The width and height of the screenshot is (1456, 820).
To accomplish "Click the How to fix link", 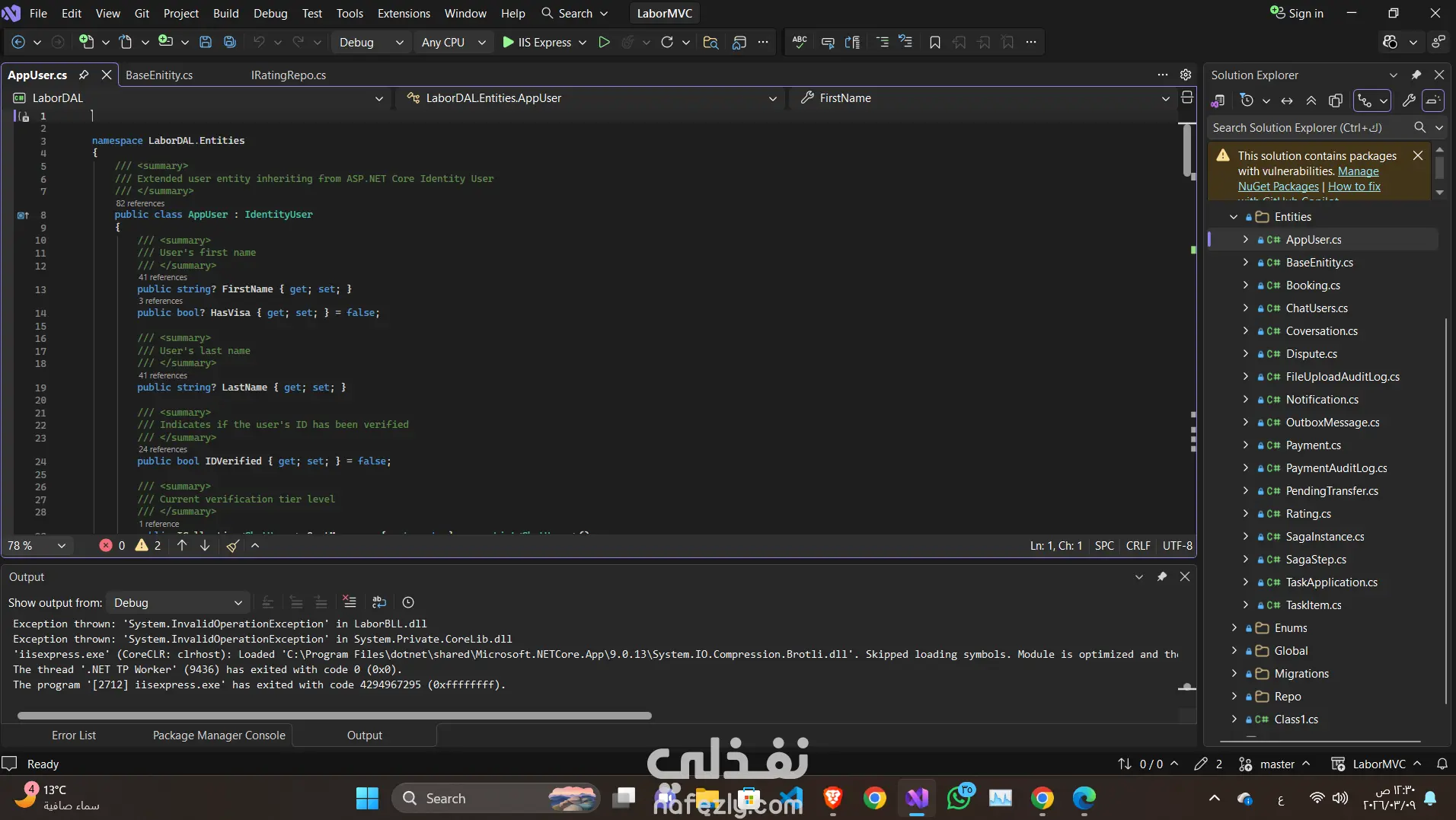I will [1354, 187].
